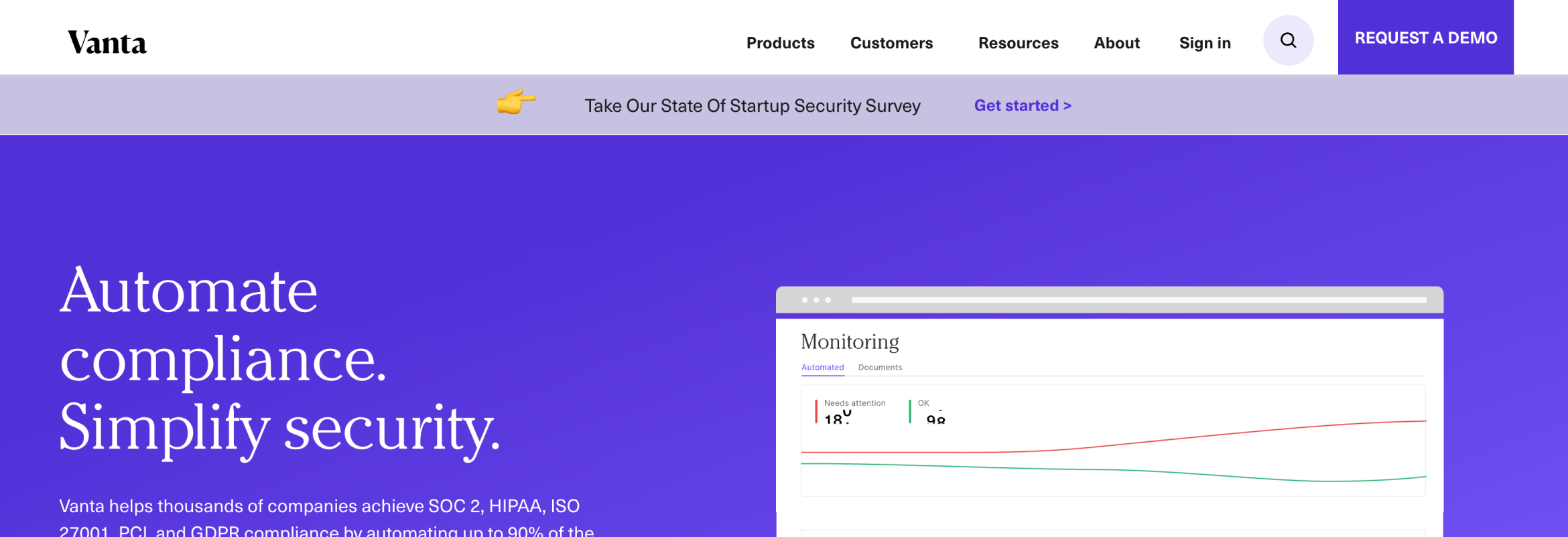Open the Resources menu
The height and width of the screenshot is (537, 1568).
1018,43
